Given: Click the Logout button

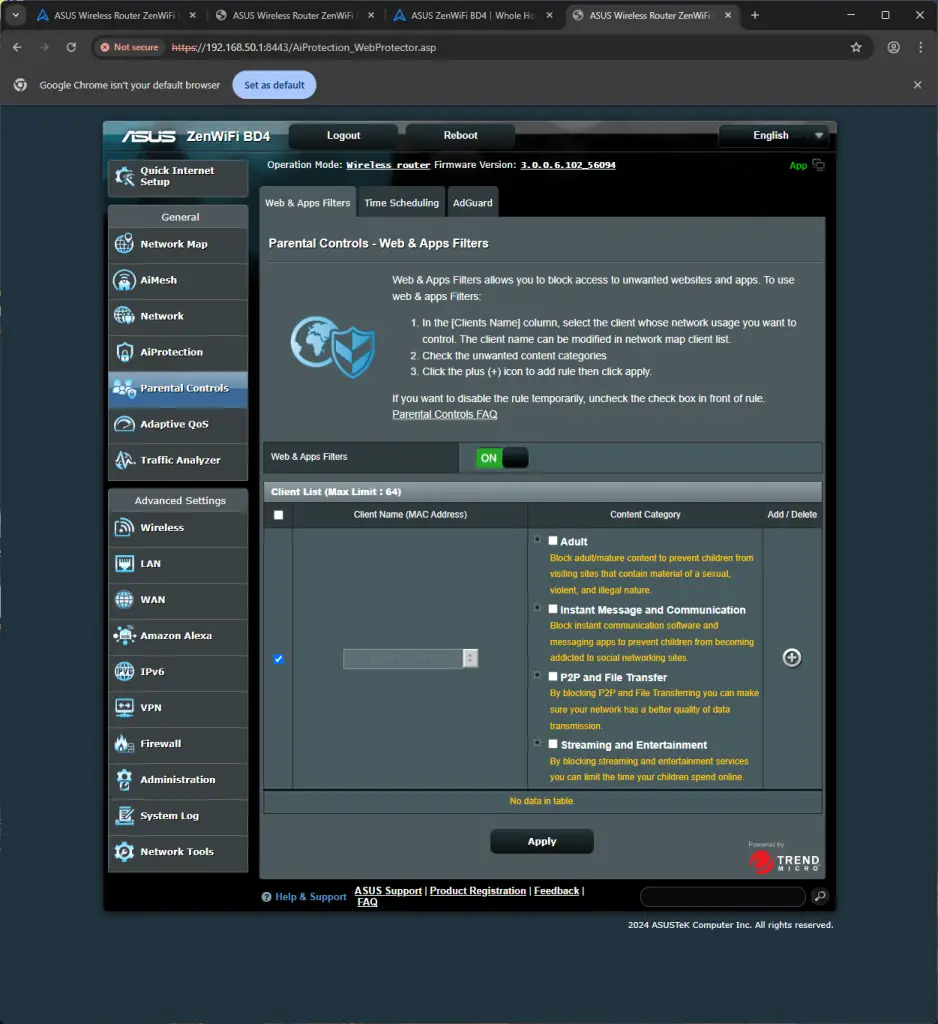Looking at the screenshot, I should [x=344, y=136].
